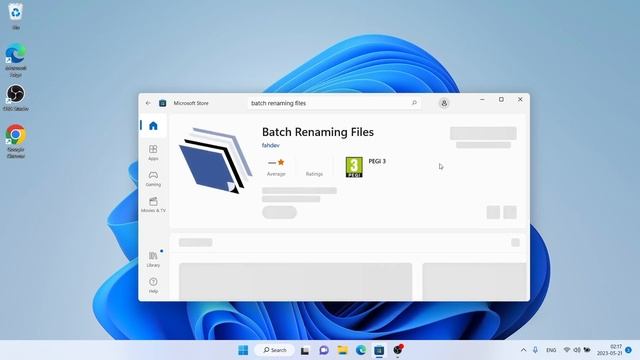Viewport: 640px width, 360px height.
Task: Open Help in the Store sidebar
Action: click(x=153, y=285)
